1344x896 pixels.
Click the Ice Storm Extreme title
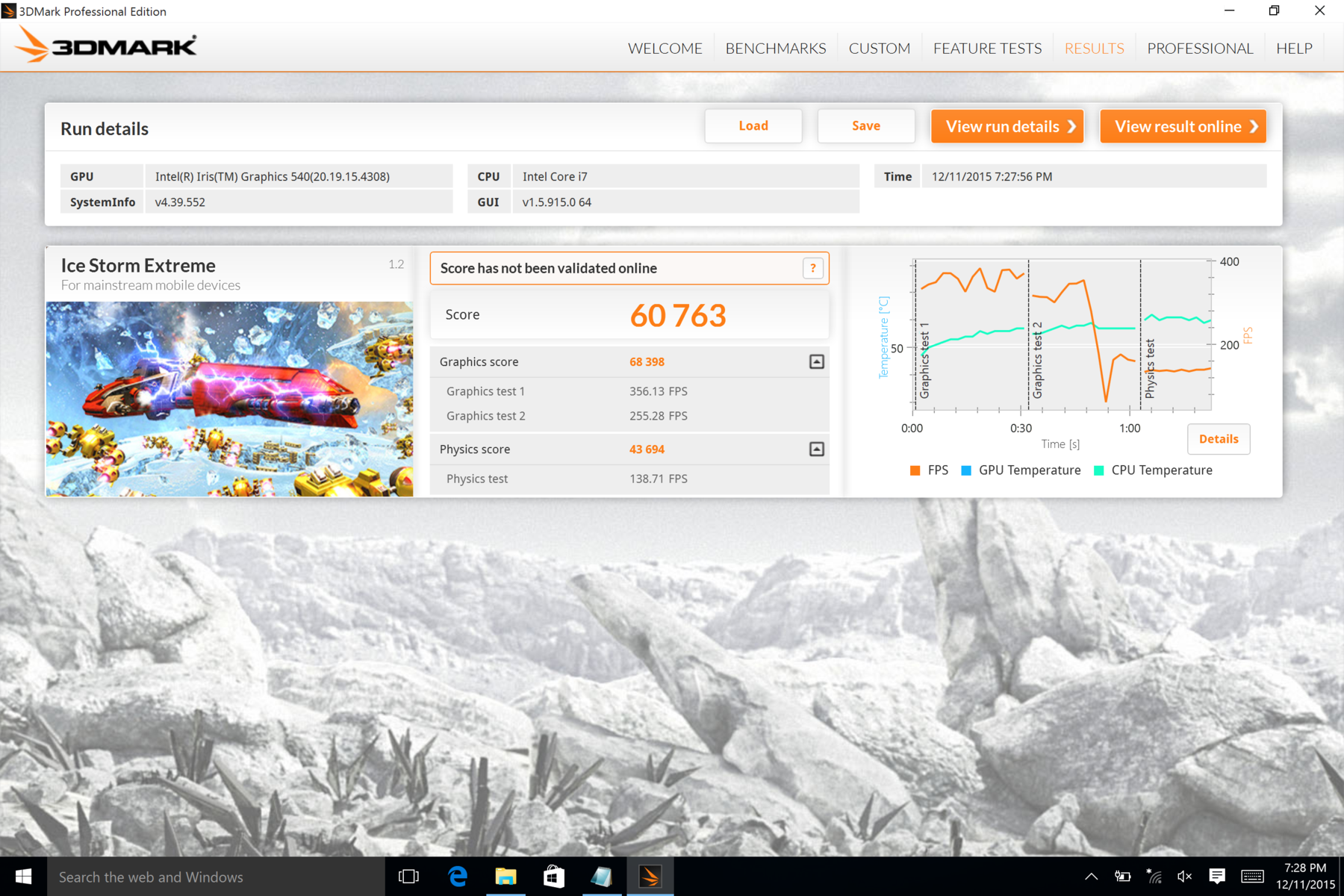click(138, 266)
